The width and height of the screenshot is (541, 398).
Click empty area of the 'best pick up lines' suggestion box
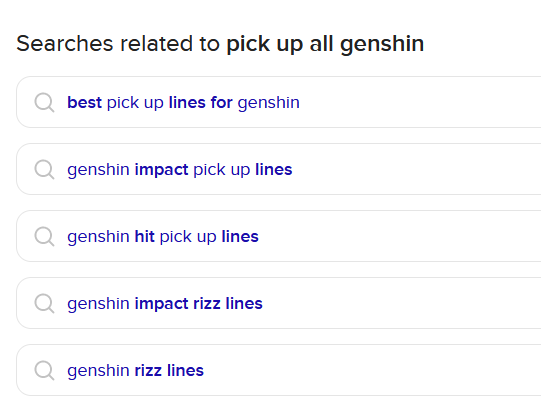[414, 102]
